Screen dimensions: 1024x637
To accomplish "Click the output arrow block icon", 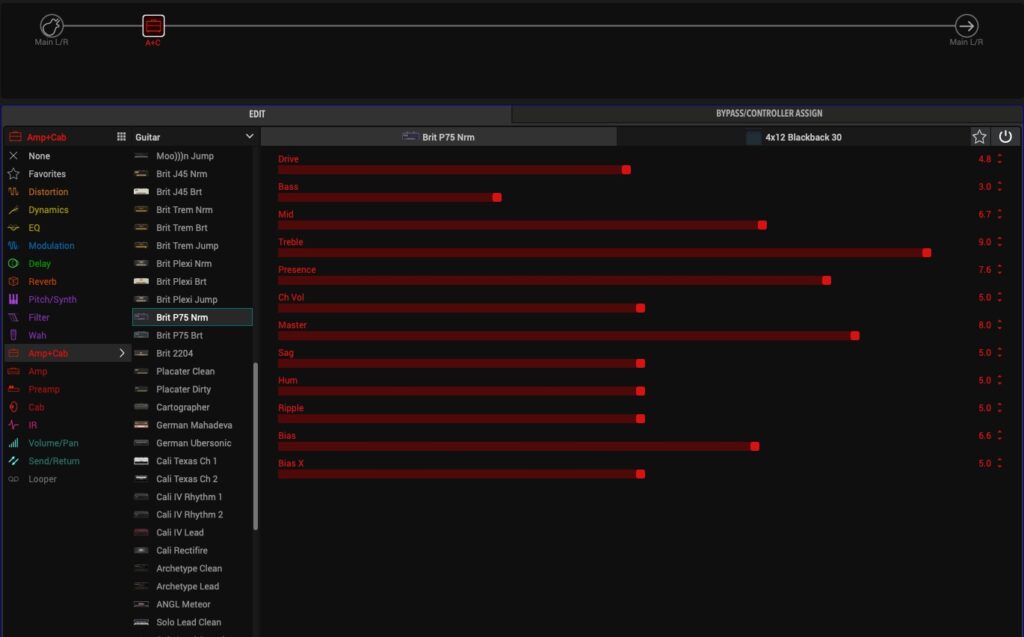I will [x=966, y=26].
